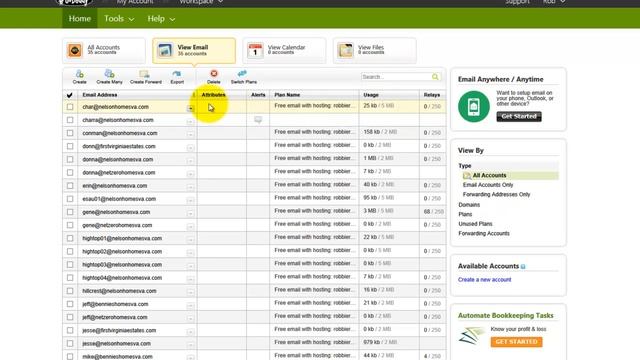The width and height of the screenshot is (640, 360).
Task: Open the View Email tile
Action: 194,50
